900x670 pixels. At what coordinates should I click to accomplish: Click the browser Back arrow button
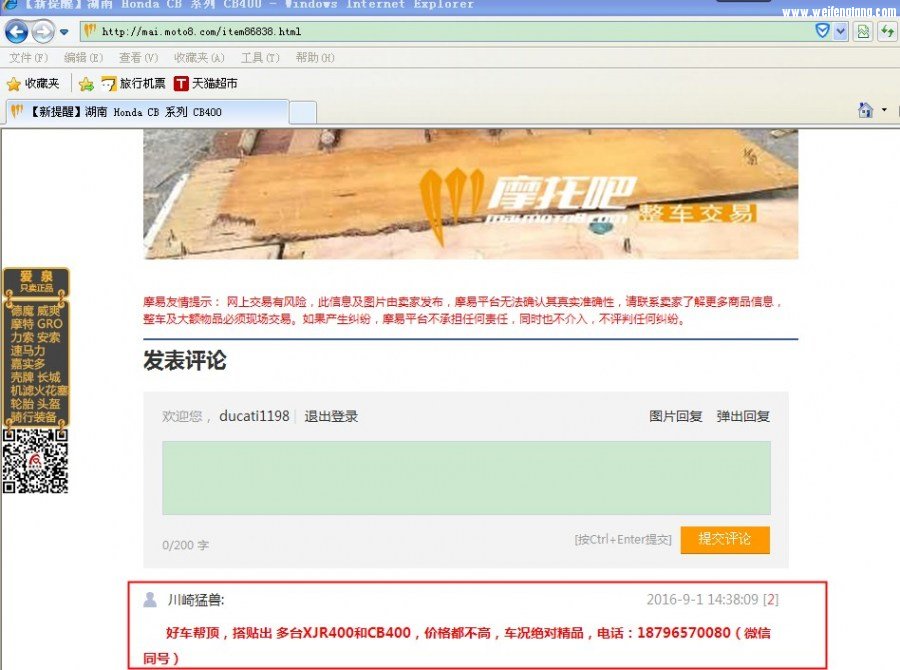click(x=17, y=32)
